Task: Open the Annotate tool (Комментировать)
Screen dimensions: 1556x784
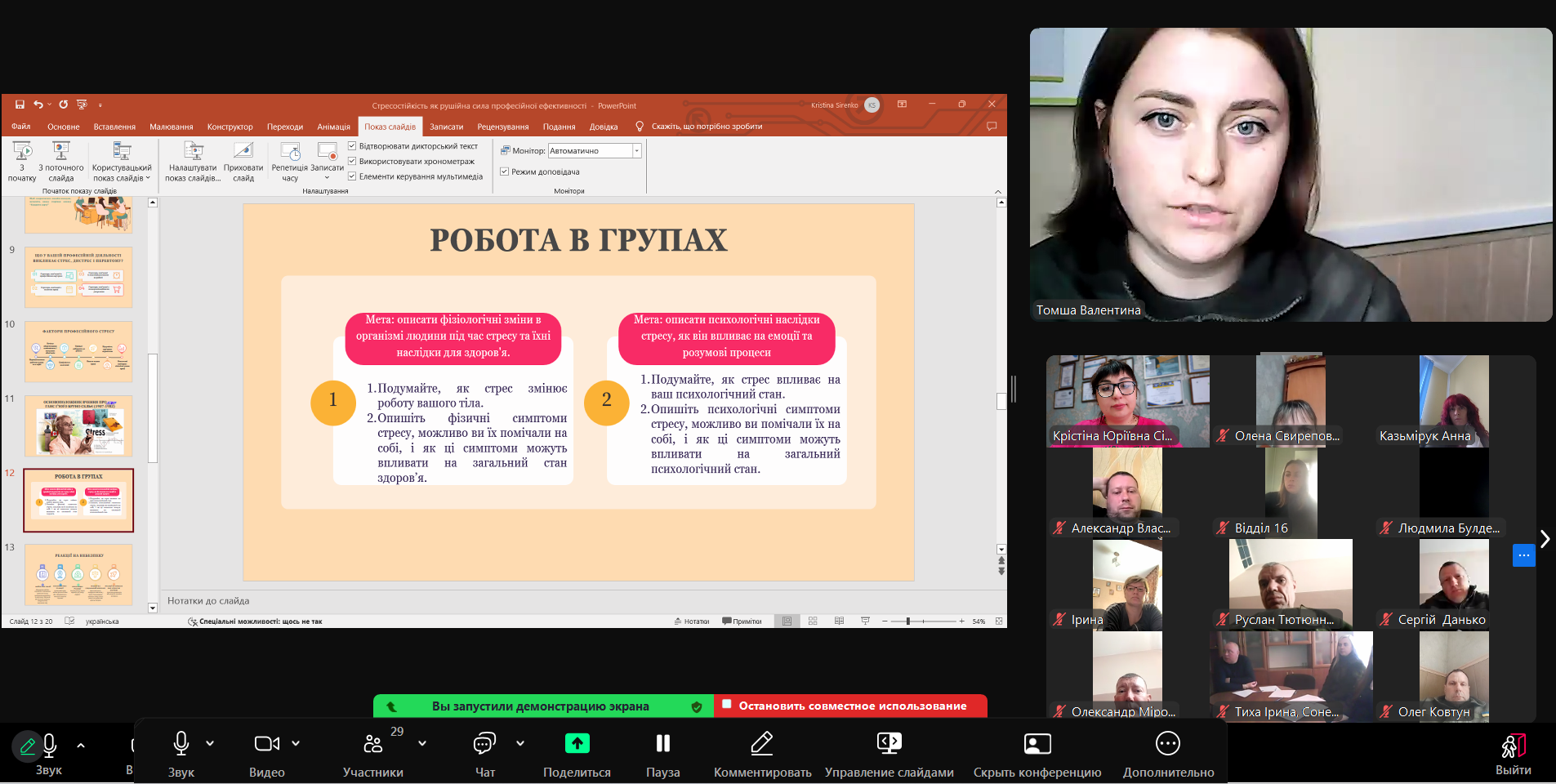Action: (761, 743)
